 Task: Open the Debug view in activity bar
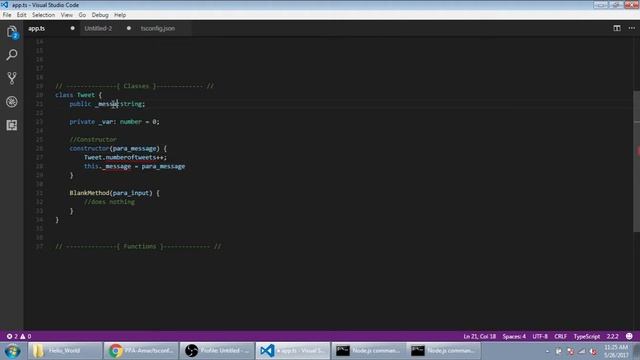pyautogui.click(x=12, y=102)
